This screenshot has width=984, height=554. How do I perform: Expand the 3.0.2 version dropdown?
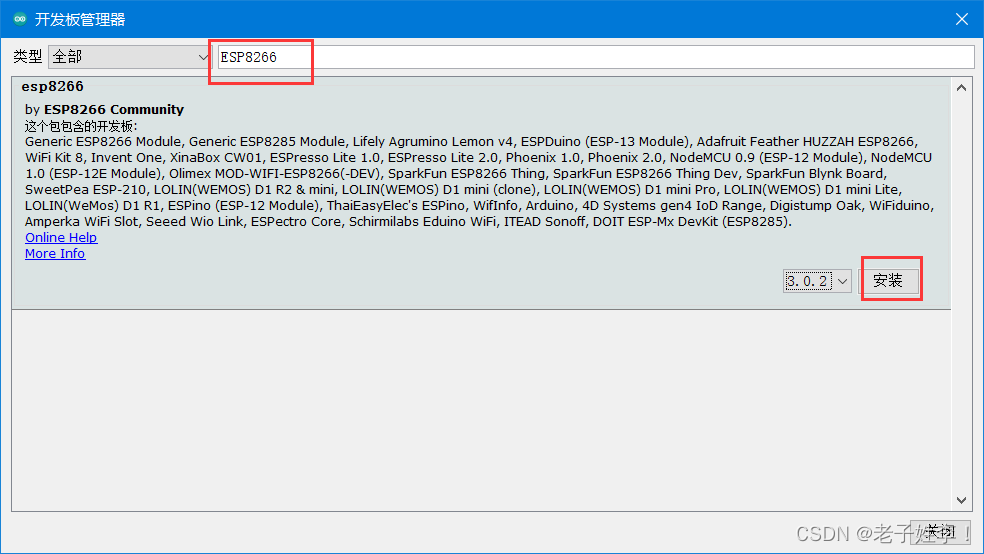pyautogui.click(x=817, y=281)
